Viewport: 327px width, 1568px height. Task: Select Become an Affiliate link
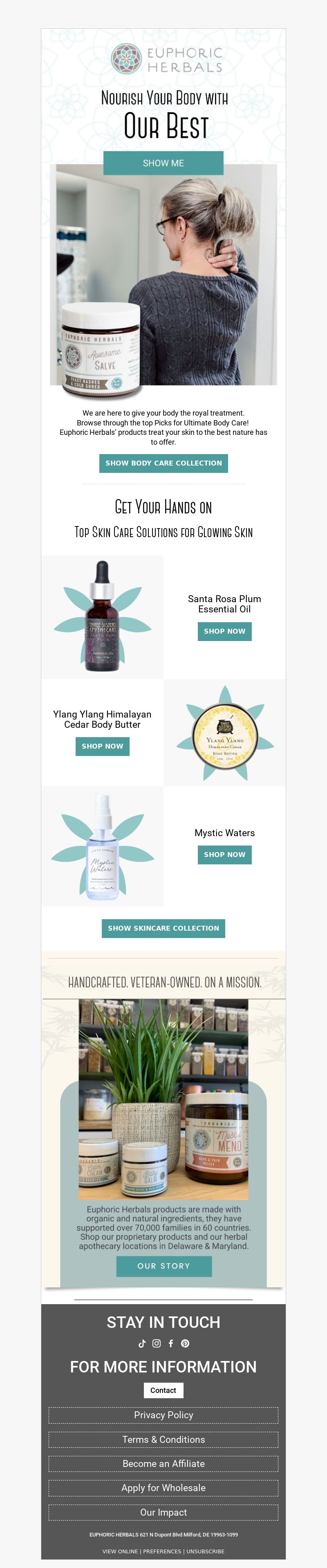point(163,1463)
